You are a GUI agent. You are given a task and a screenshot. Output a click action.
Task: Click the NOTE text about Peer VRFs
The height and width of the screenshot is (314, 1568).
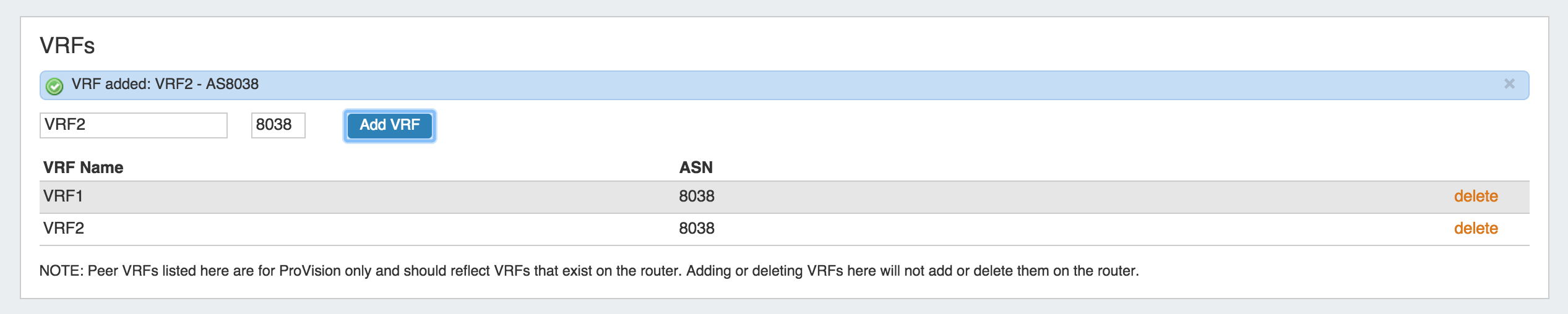coord(588,271)
